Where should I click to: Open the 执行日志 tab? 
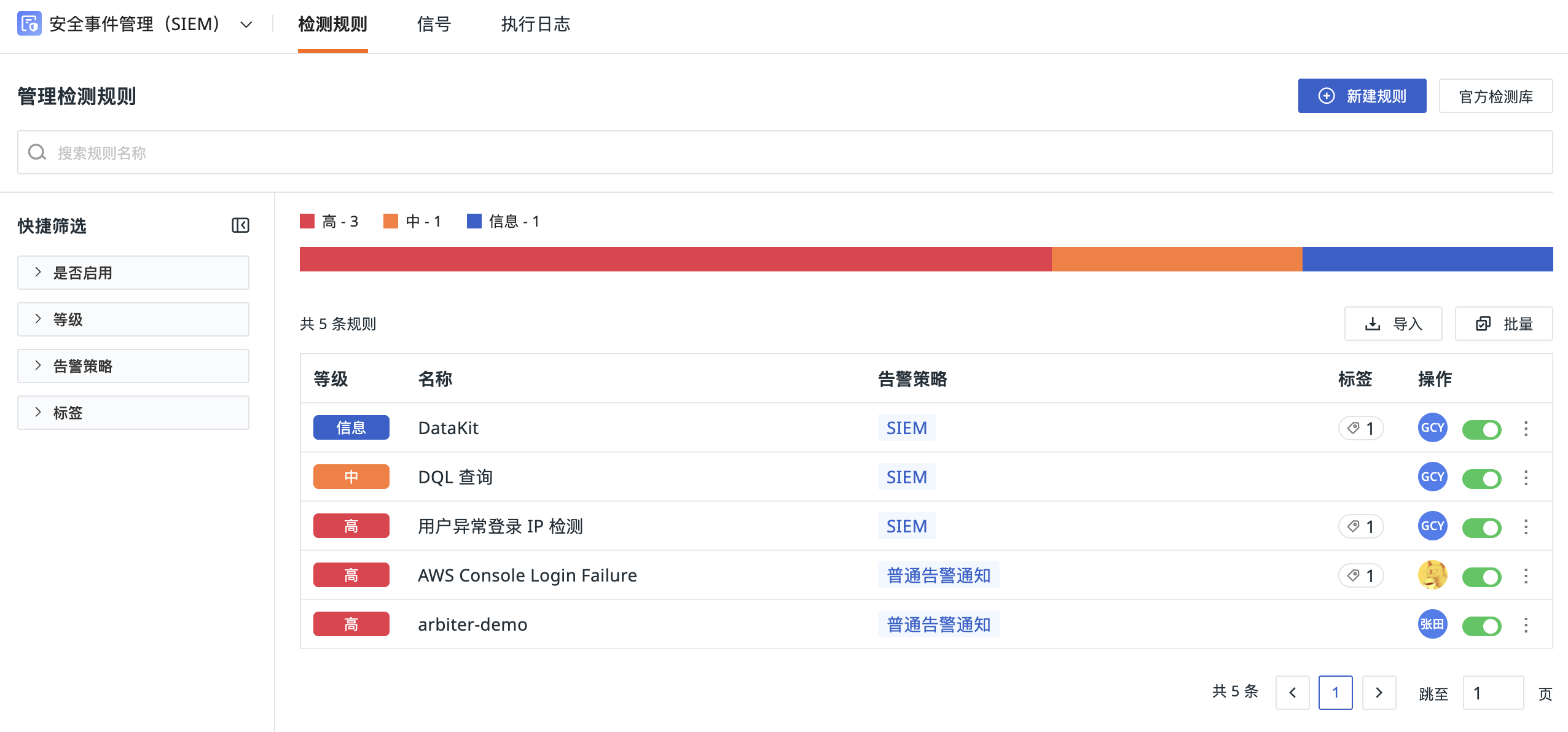[x=535, y=25]
